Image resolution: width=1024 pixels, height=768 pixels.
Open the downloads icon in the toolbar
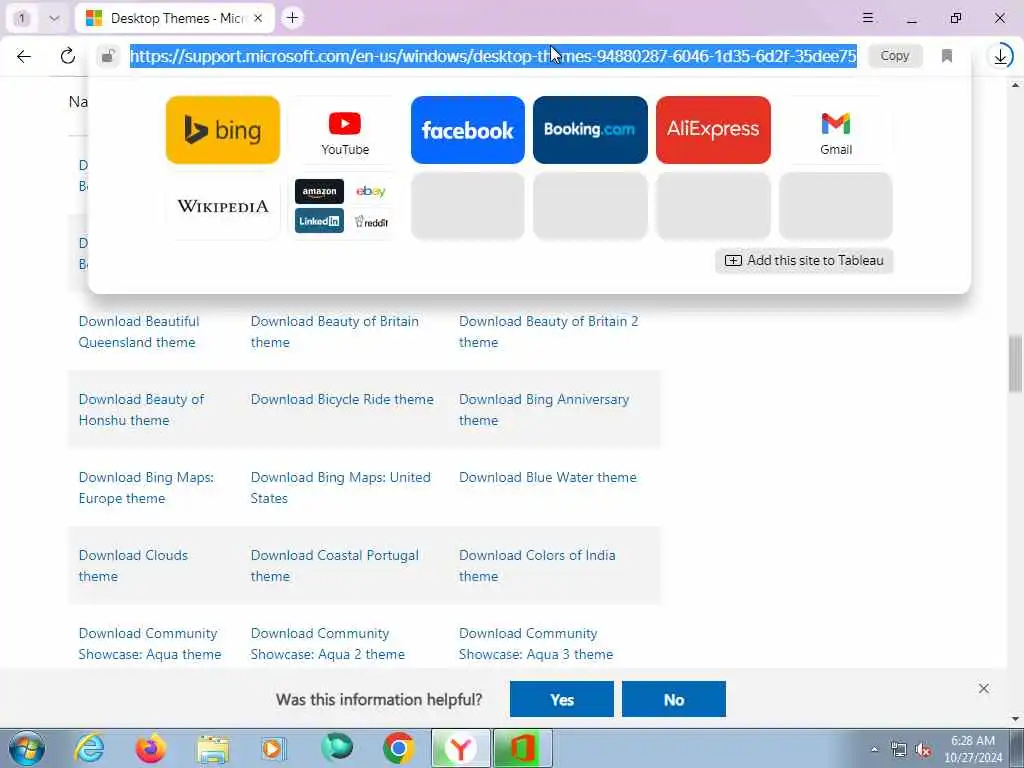coord(1000,56)
